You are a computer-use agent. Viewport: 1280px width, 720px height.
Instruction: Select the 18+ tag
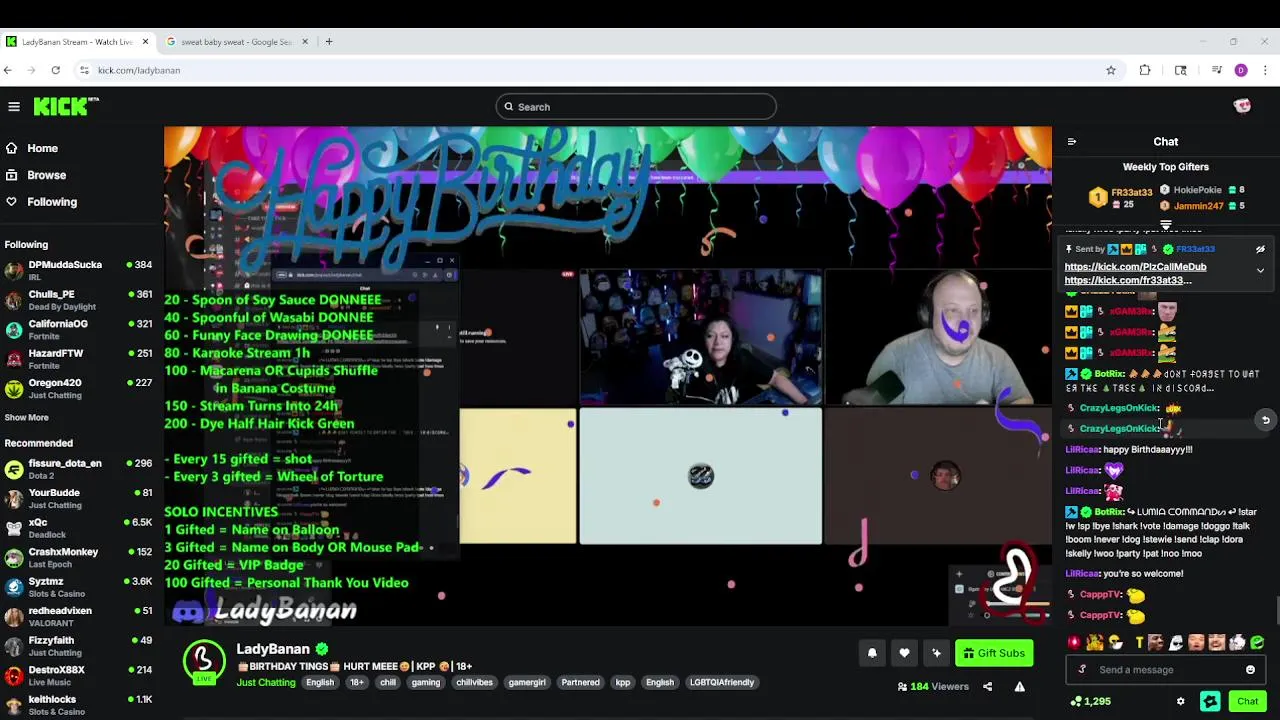[356, 683]
